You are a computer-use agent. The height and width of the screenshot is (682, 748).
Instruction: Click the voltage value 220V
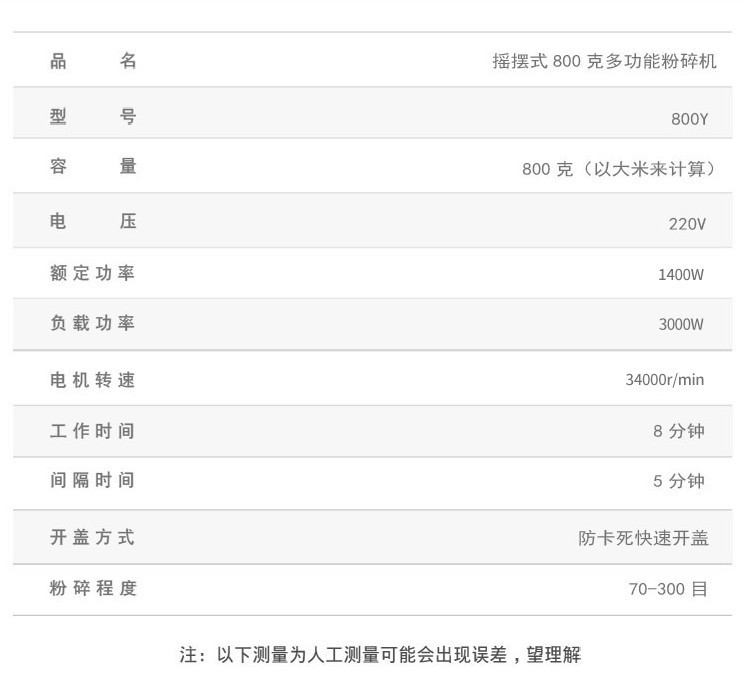687,224
